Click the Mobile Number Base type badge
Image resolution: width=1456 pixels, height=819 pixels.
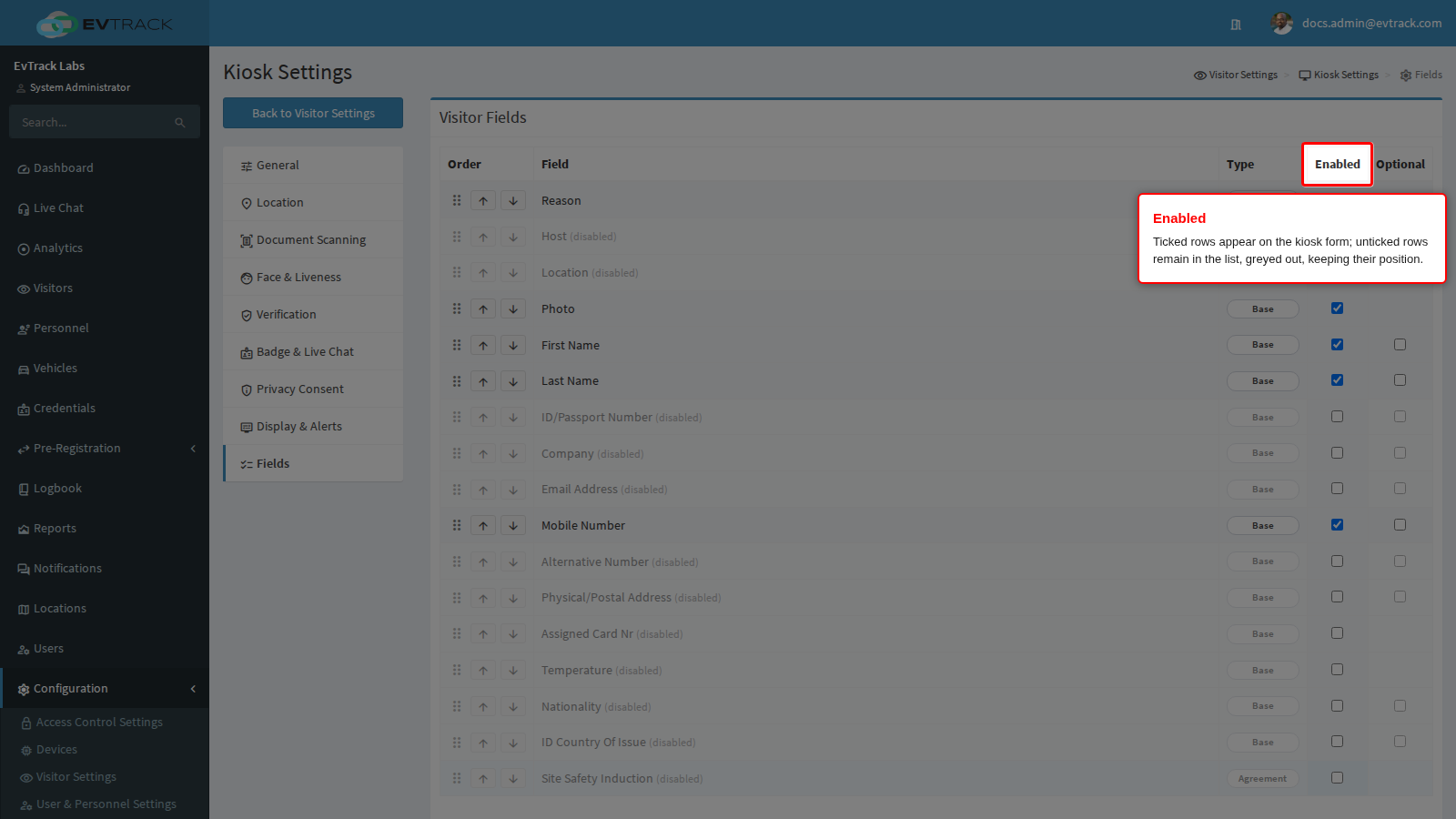click(x=1262, y=526)
